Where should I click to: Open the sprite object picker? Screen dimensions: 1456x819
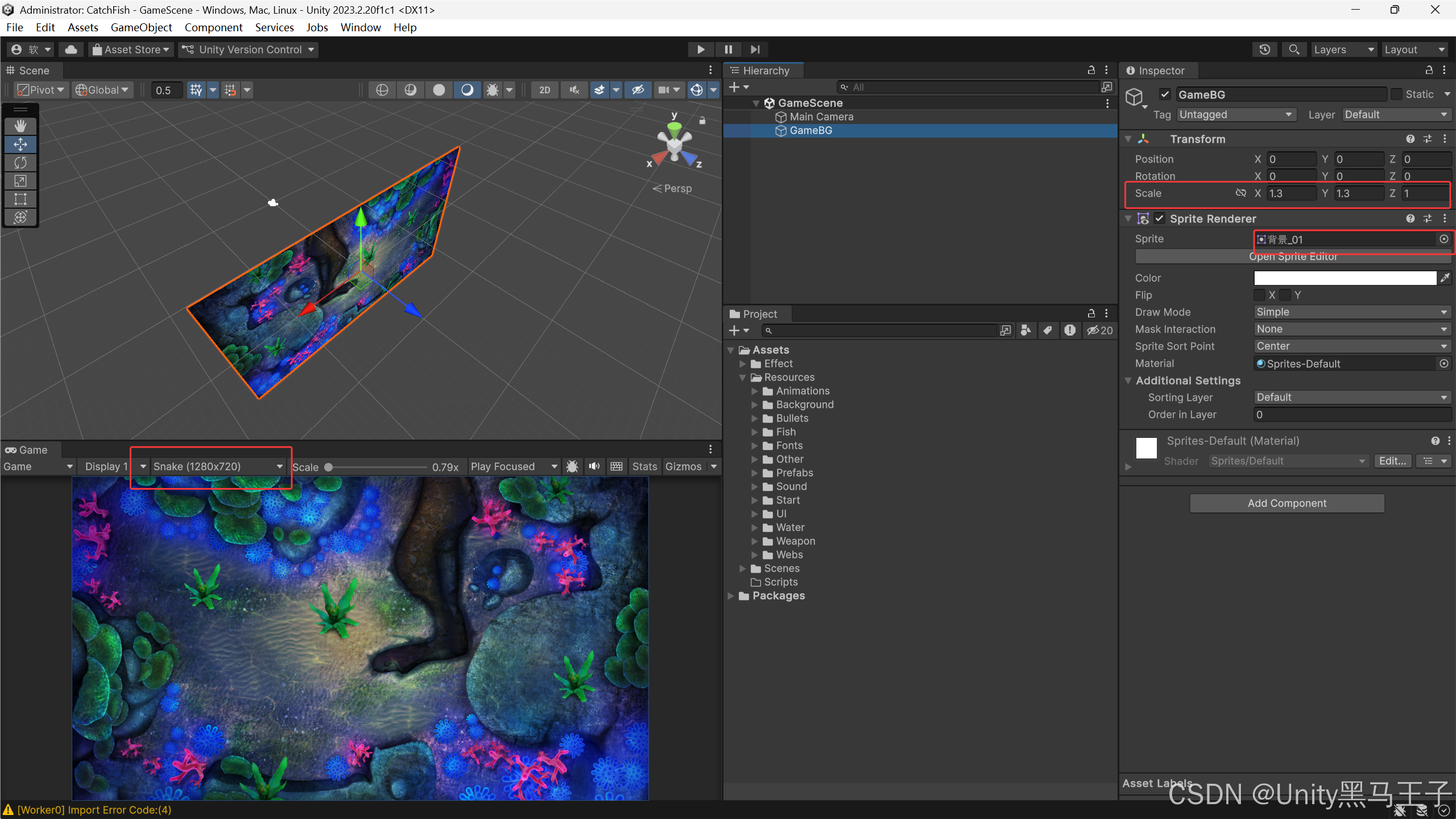[x=1443, y=239]
